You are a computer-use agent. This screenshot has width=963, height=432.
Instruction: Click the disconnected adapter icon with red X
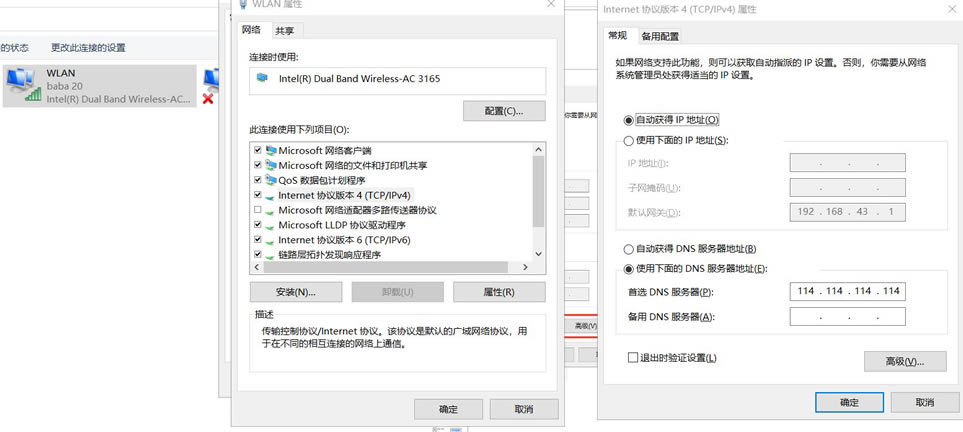(210, 85)
